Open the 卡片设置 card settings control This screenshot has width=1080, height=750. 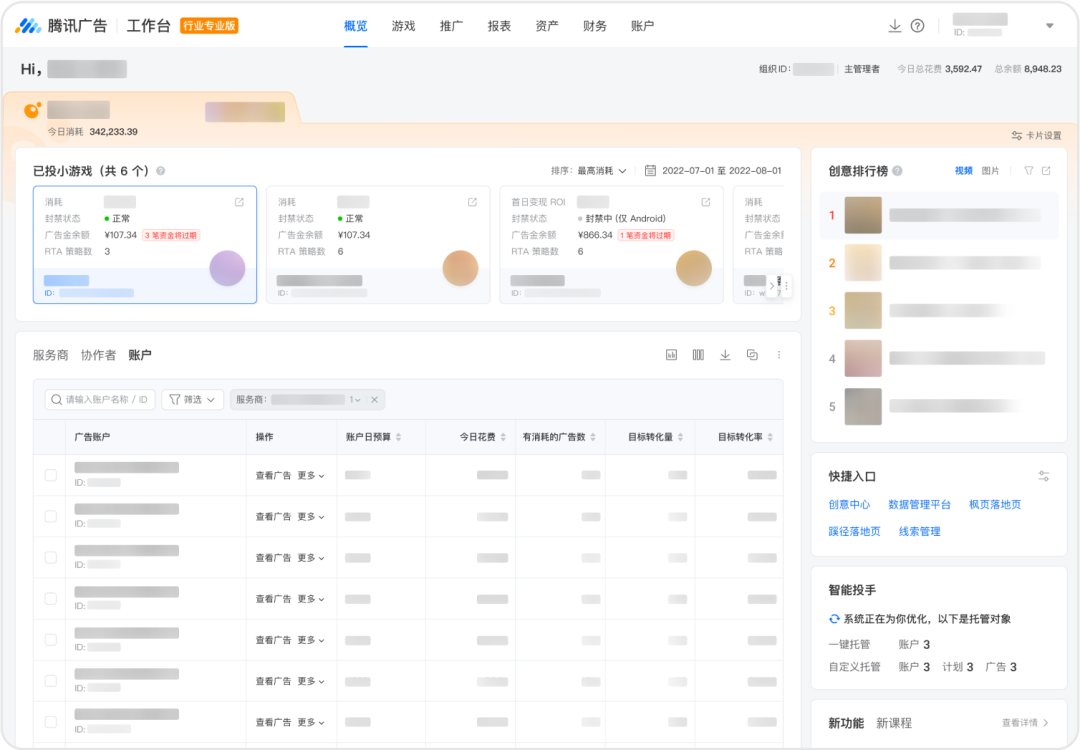(1036, 133)
